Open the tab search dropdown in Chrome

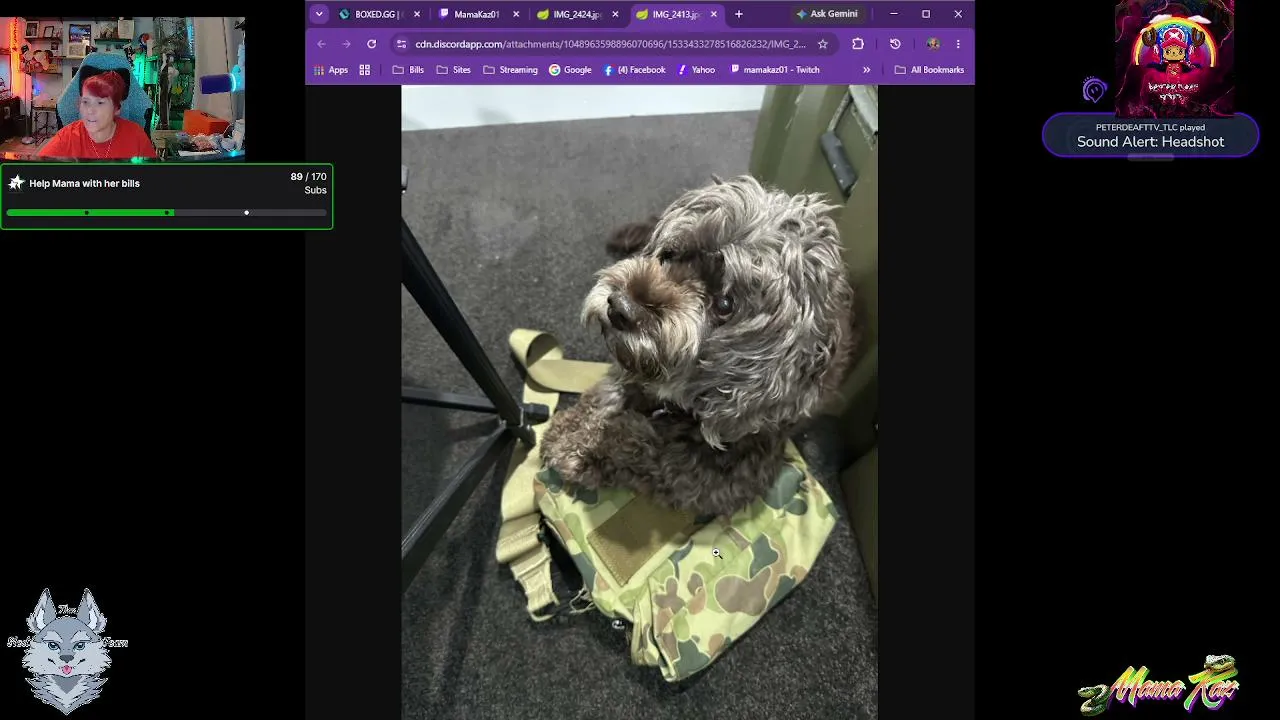coord(319,14)
